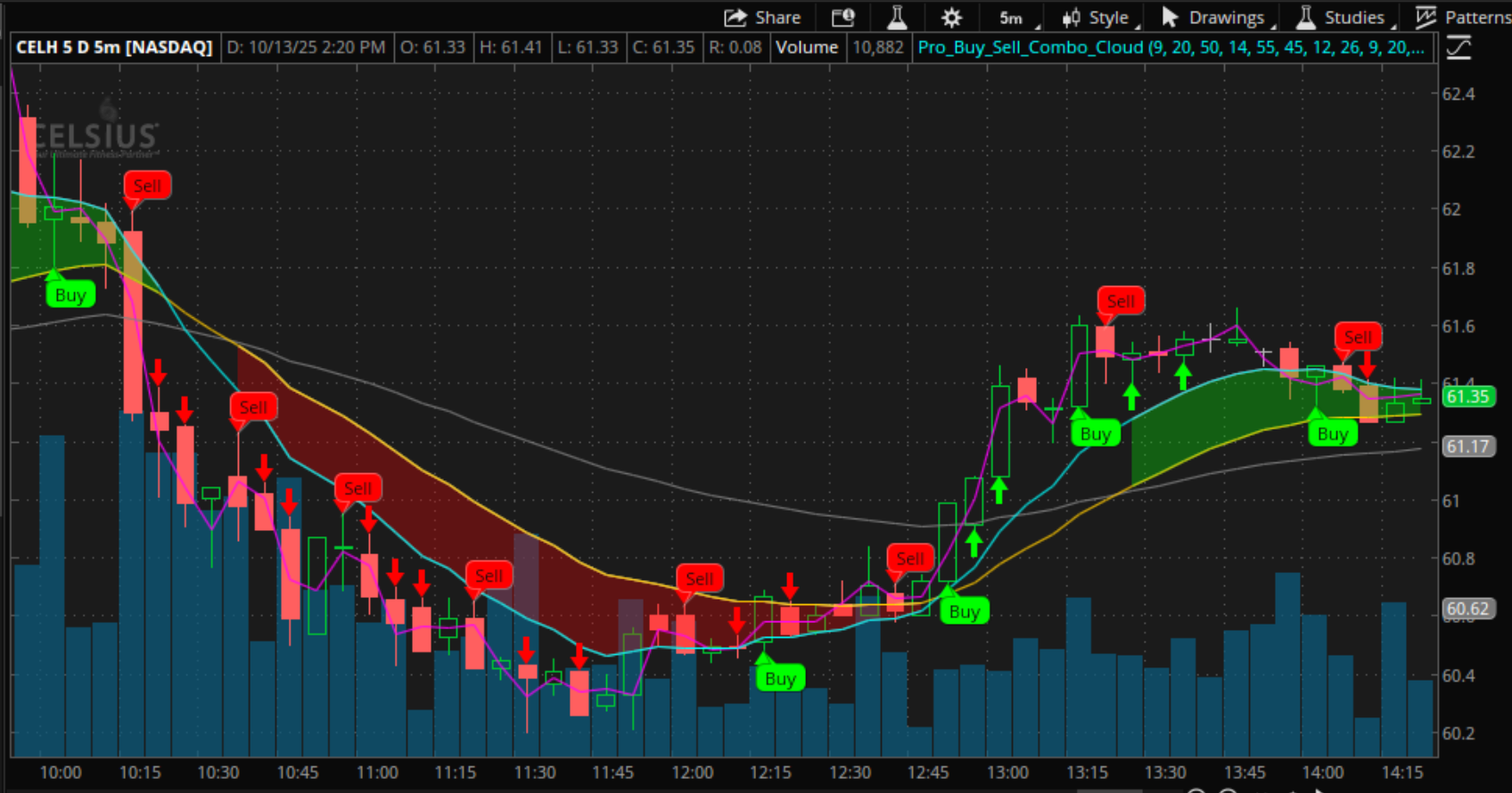Select the Pro_Buy_Sell_Combo_Cloud study label

(1170, 47)
